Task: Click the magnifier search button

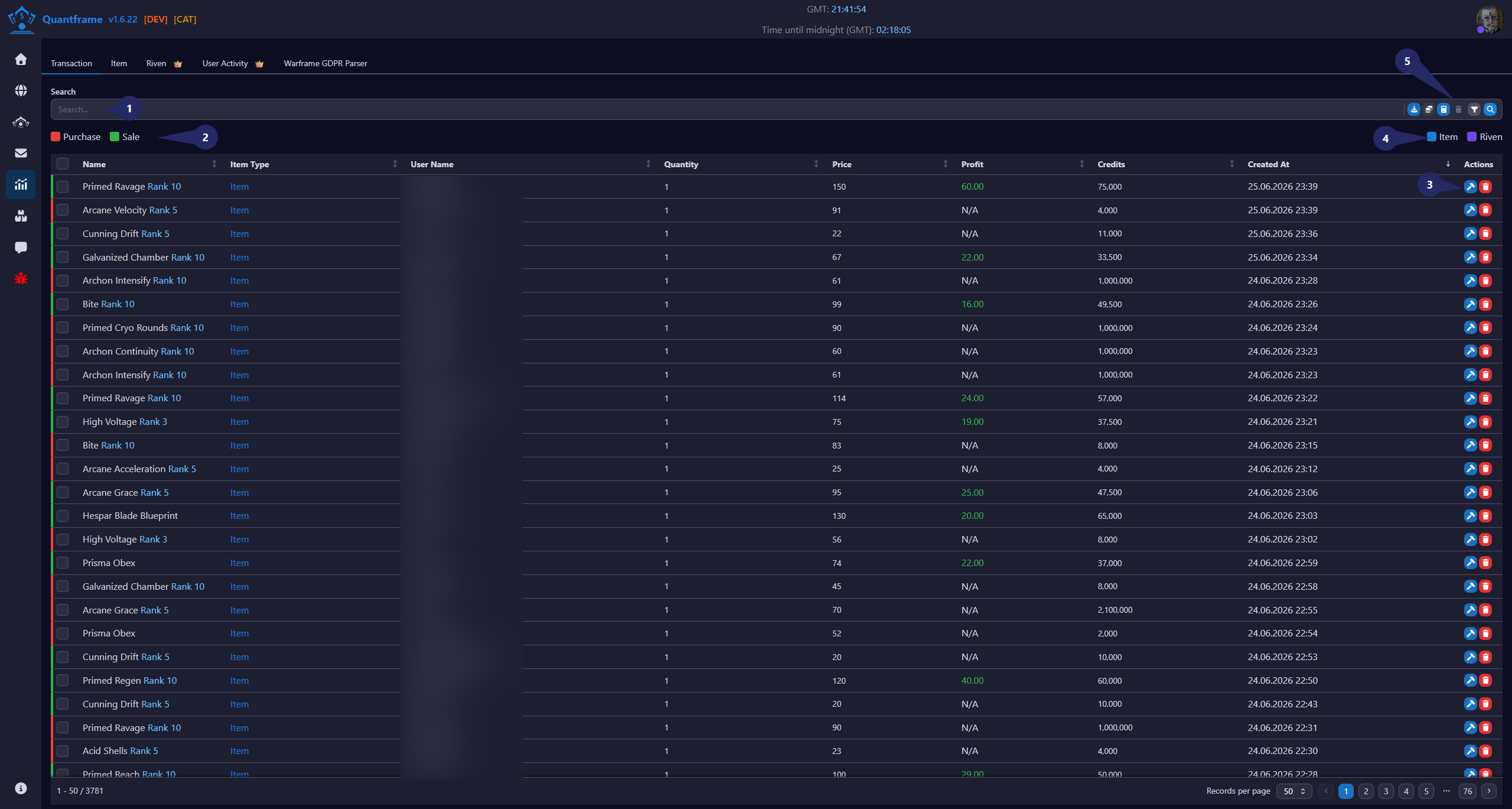Action: point(1490,109)
